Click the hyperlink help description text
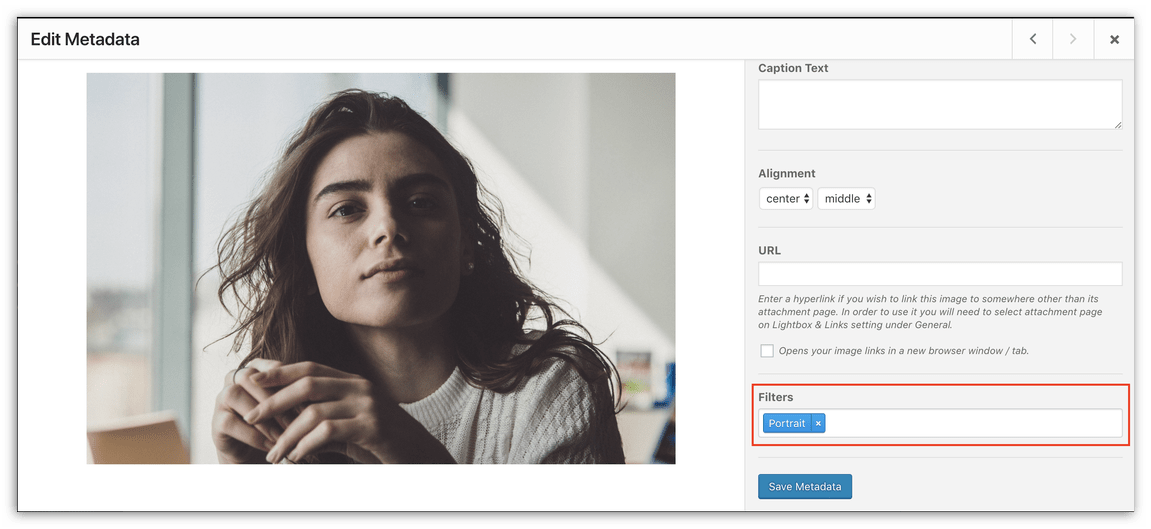Screen dimensions: 1151x529 coord(931,312)
